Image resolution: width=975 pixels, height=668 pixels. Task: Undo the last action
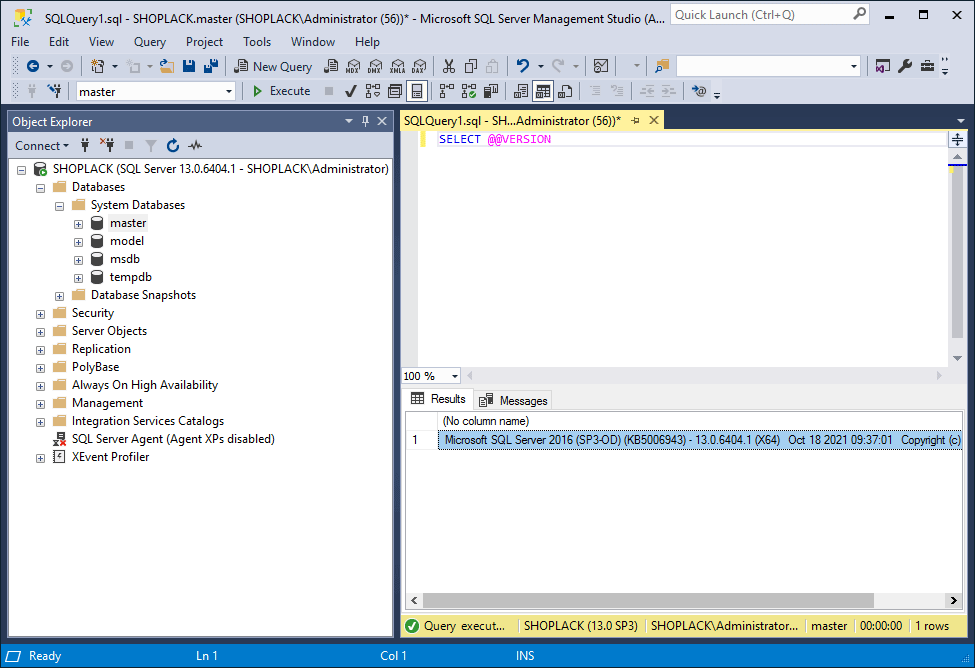(x=522, y=66)
